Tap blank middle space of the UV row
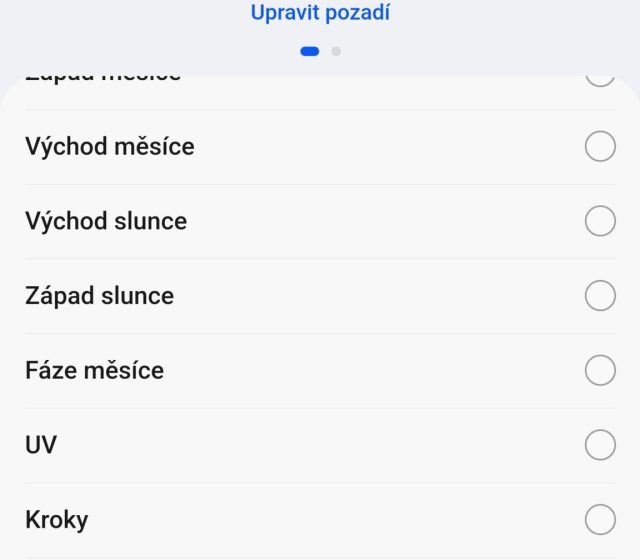 point(320,445)
